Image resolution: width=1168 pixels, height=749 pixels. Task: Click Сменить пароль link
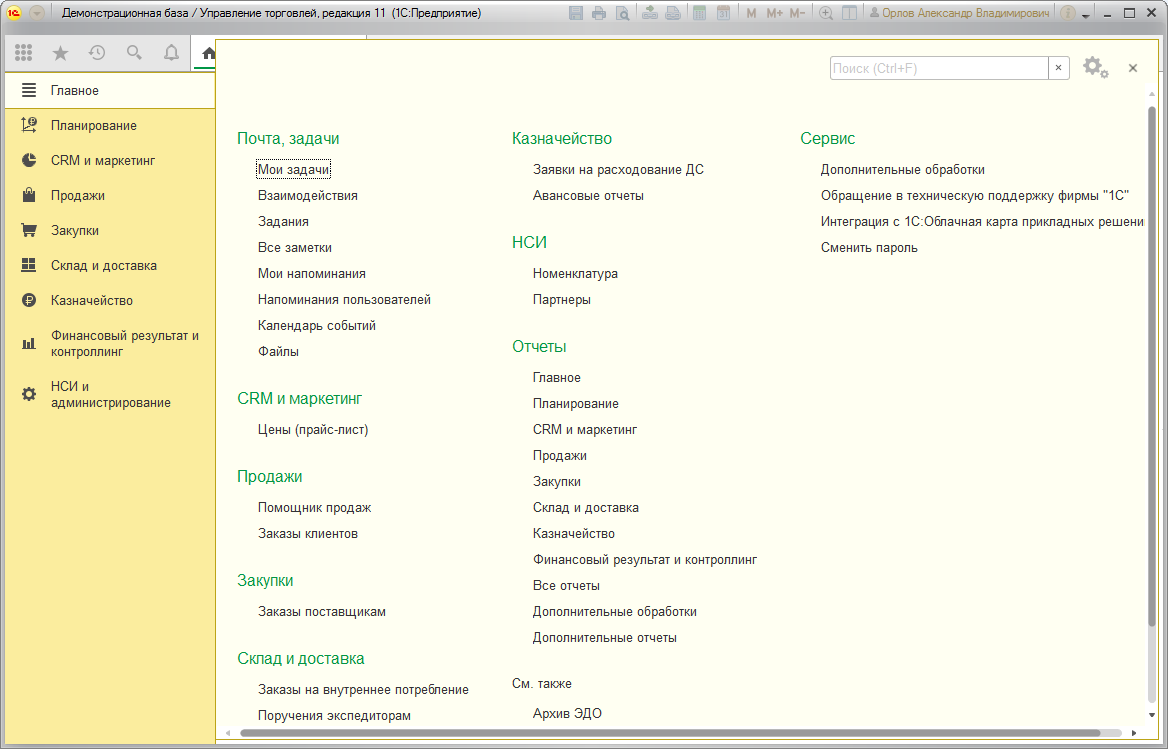[x=869, y=248]
